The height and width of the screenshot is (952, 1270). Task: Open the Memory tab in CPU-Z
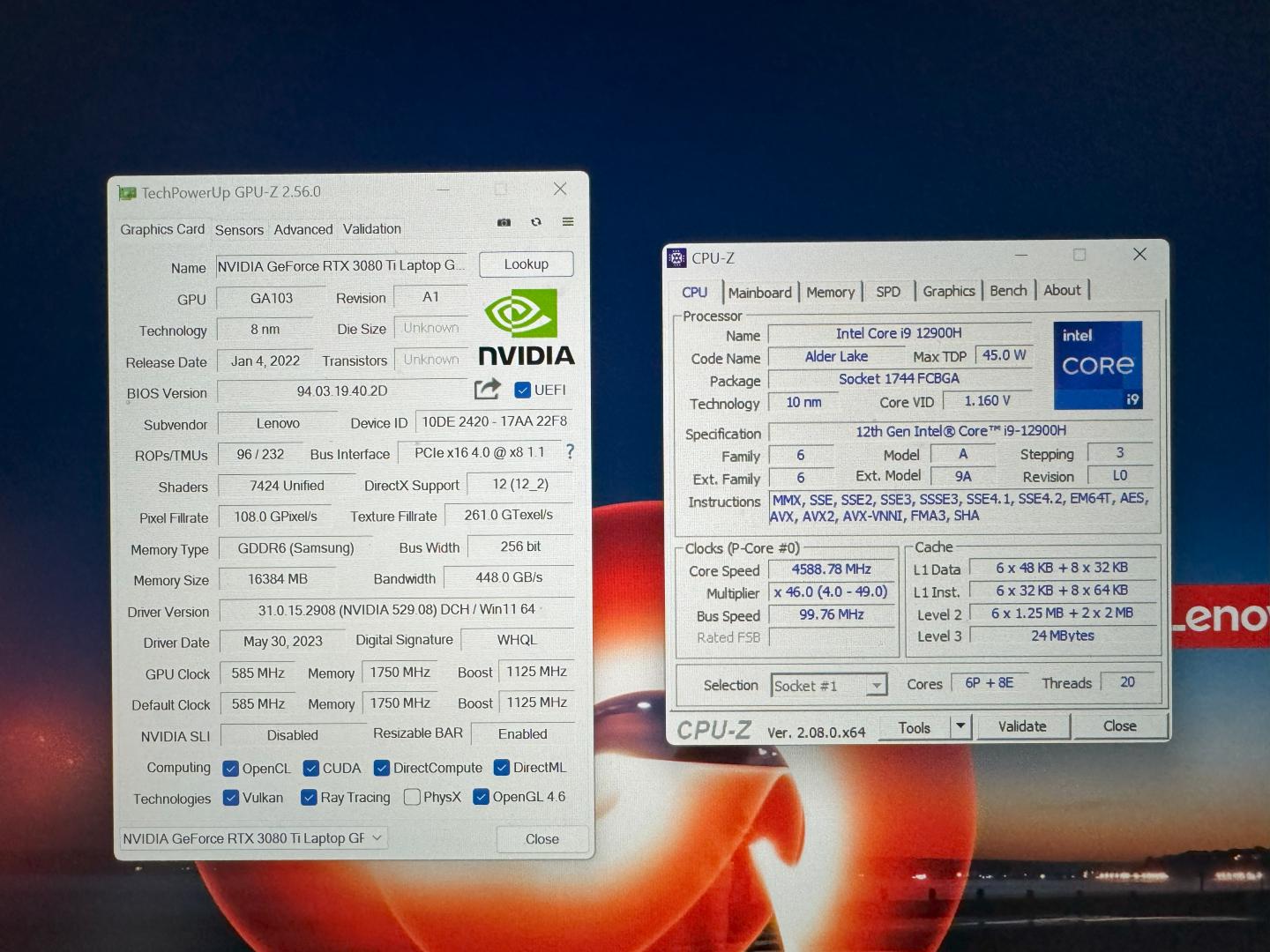pyautogui.click(x=831, y=292)
